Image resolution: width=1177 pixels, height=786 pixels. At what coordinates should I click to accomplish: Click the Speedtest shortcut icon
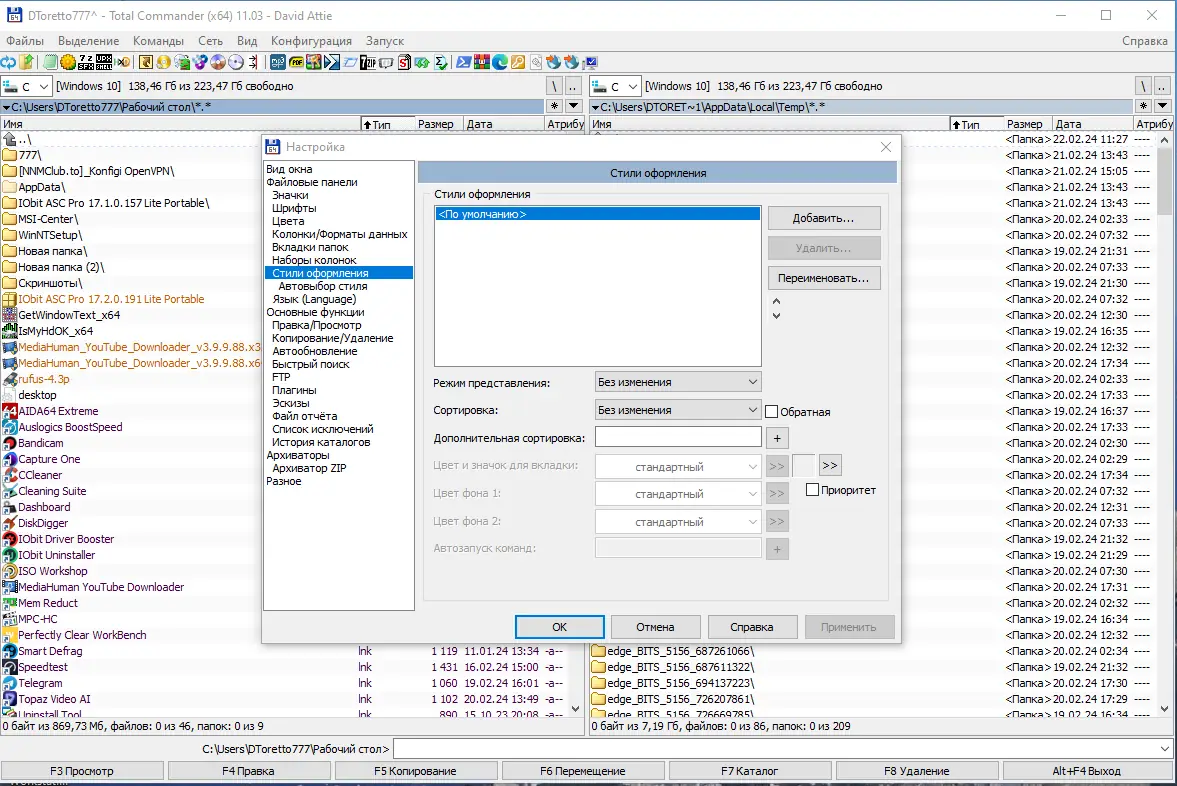pyautogui.click(x=10, y=667)
